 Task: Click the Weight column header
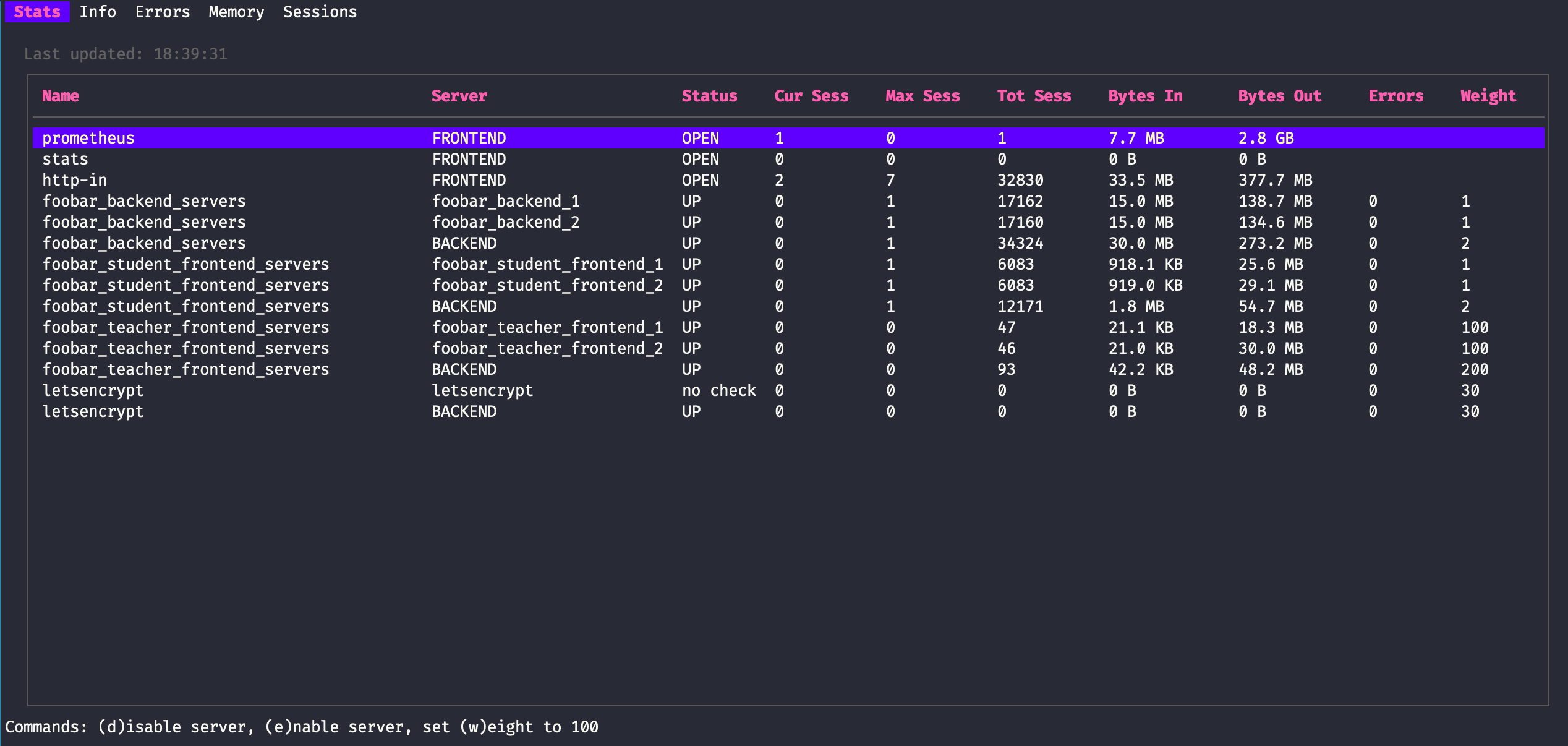[x=1488, y=96]
